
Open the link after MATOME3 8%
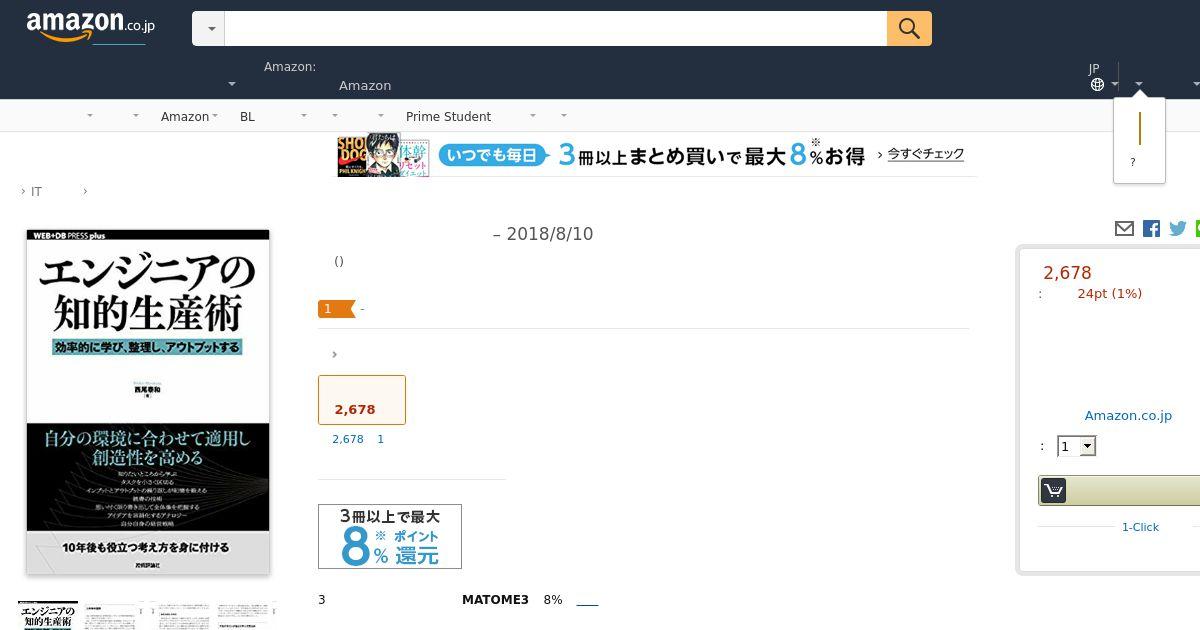point(587,600)
